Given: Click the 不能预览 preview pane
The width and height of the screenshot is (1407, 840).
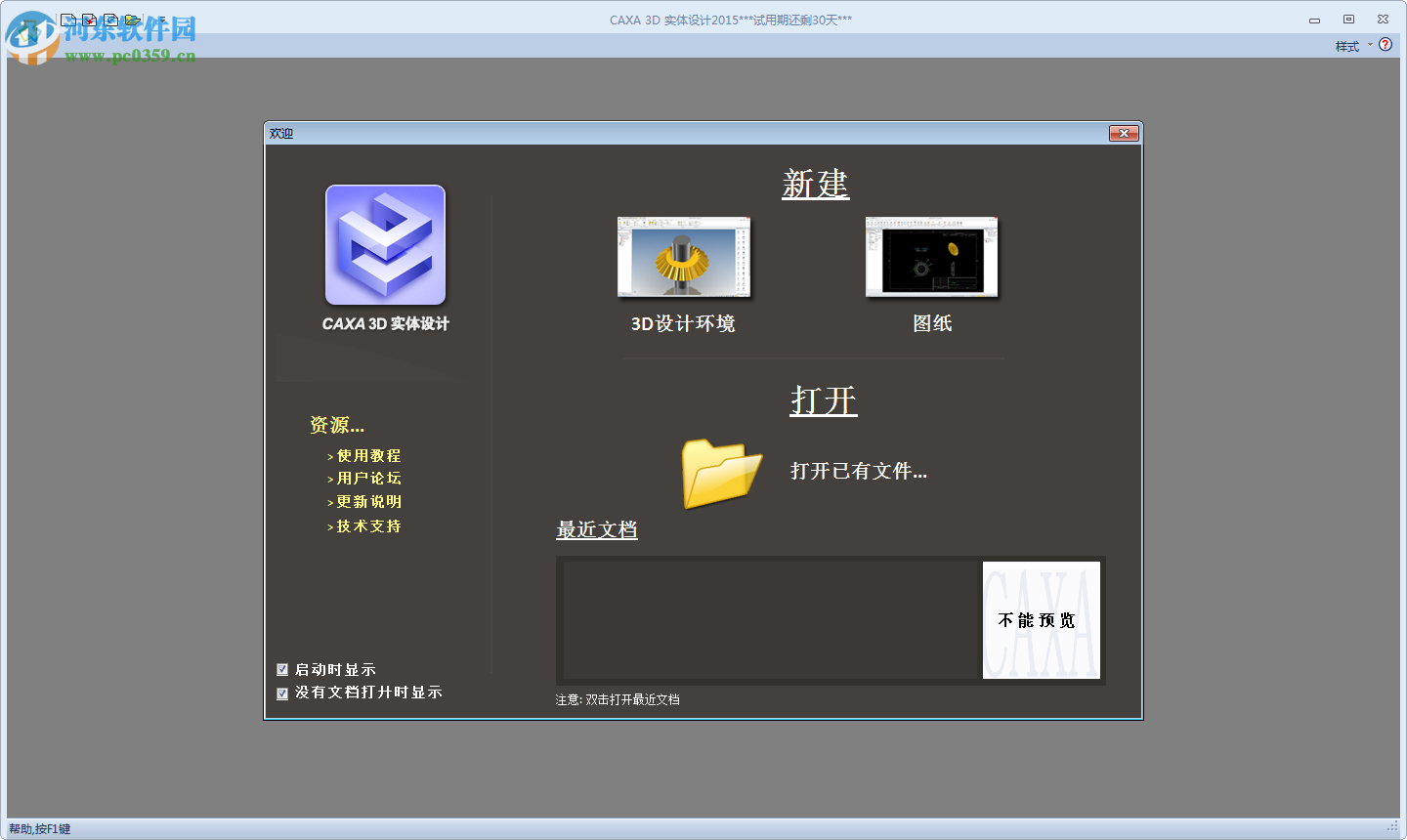Looking at the screenshot, I should coord(1042,620).
